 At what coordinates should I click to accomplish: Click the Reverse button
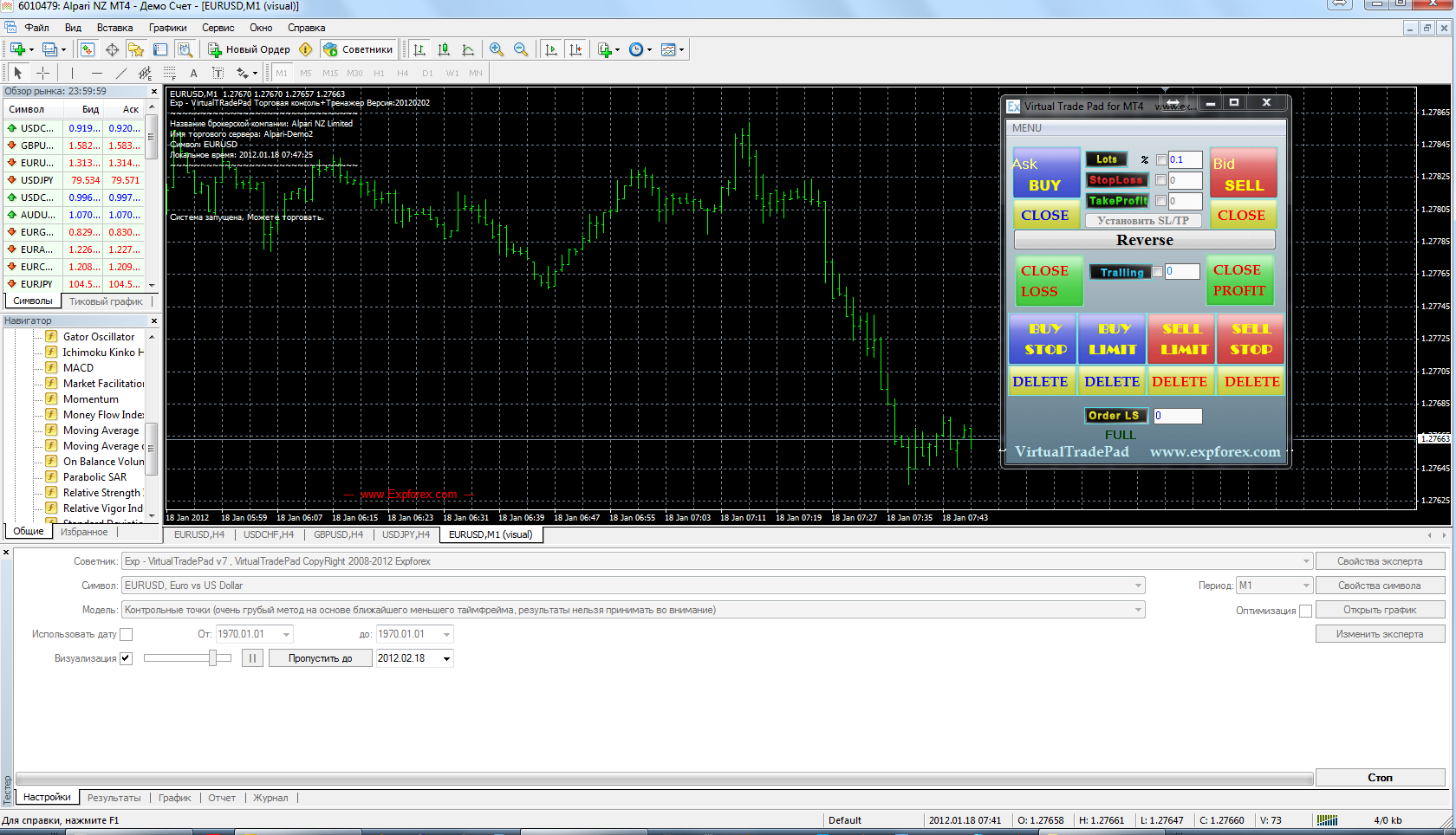click(x=1144, y=240)
